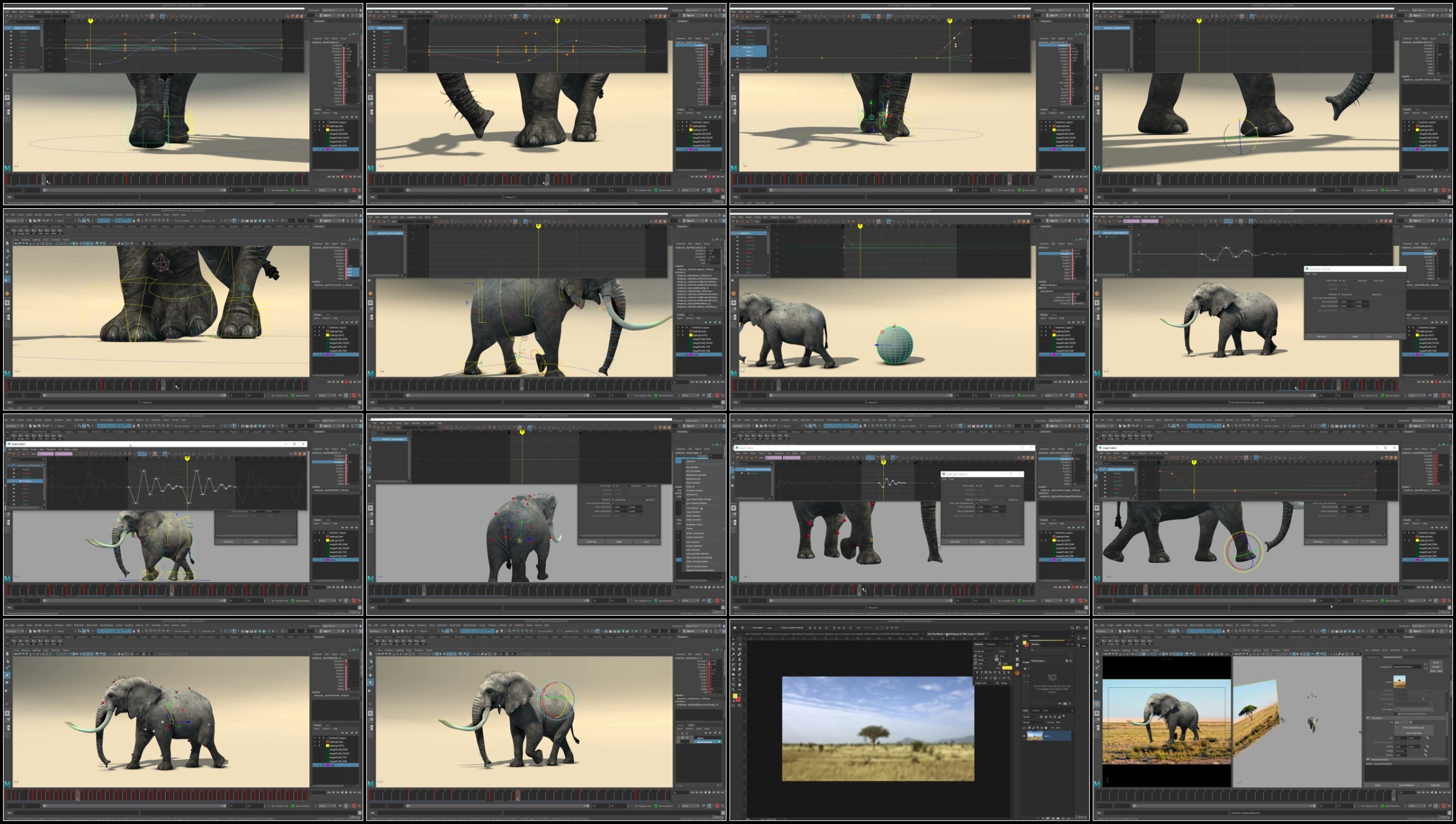
Task: Choose Rotate tool in red-dotted walking elephant screenshot
Action: (x=7, y=682)
